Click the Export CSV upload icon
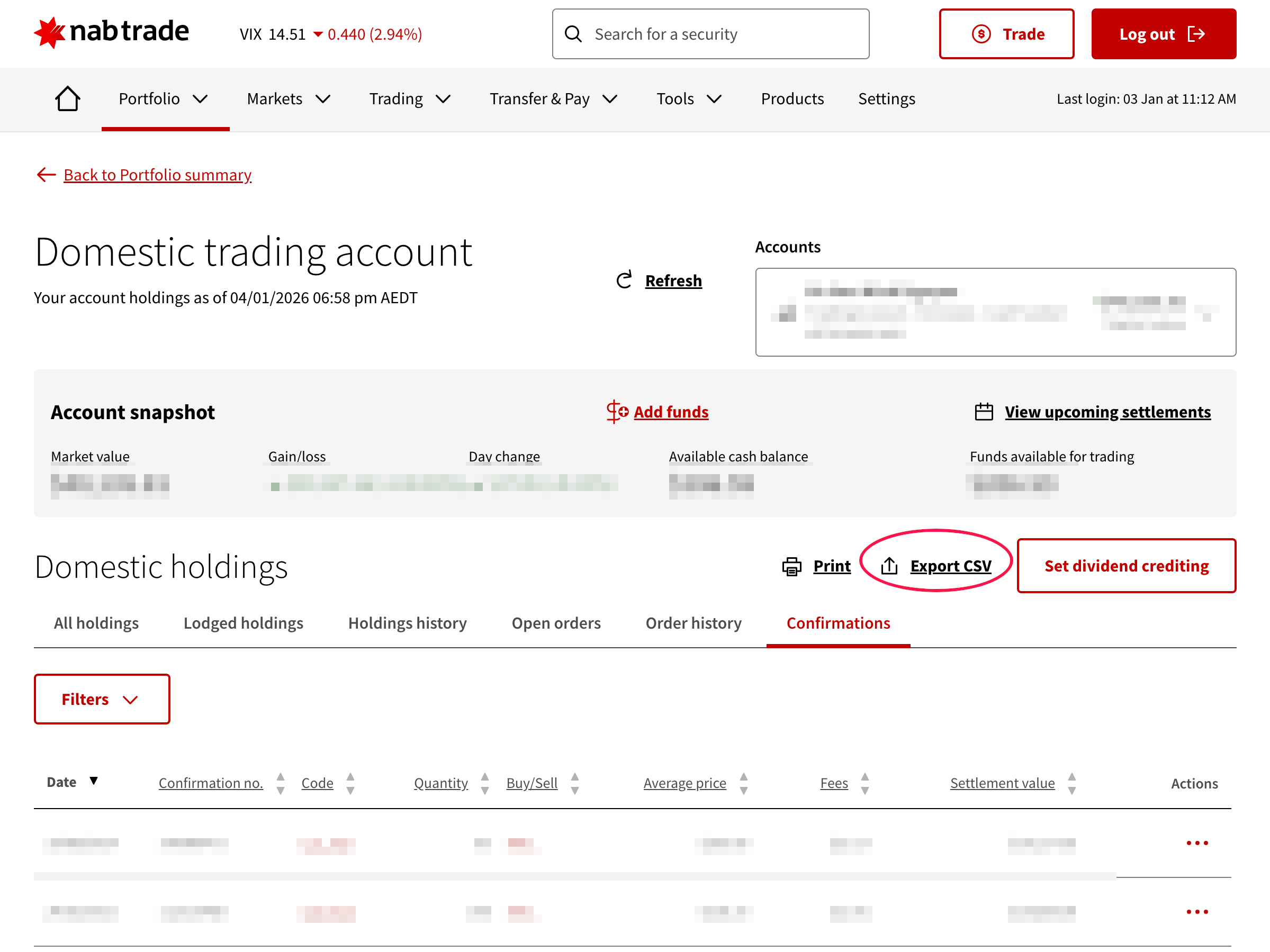Image resolution: width=1270 pixels, height=952 pixels. (x=889, y=566)
